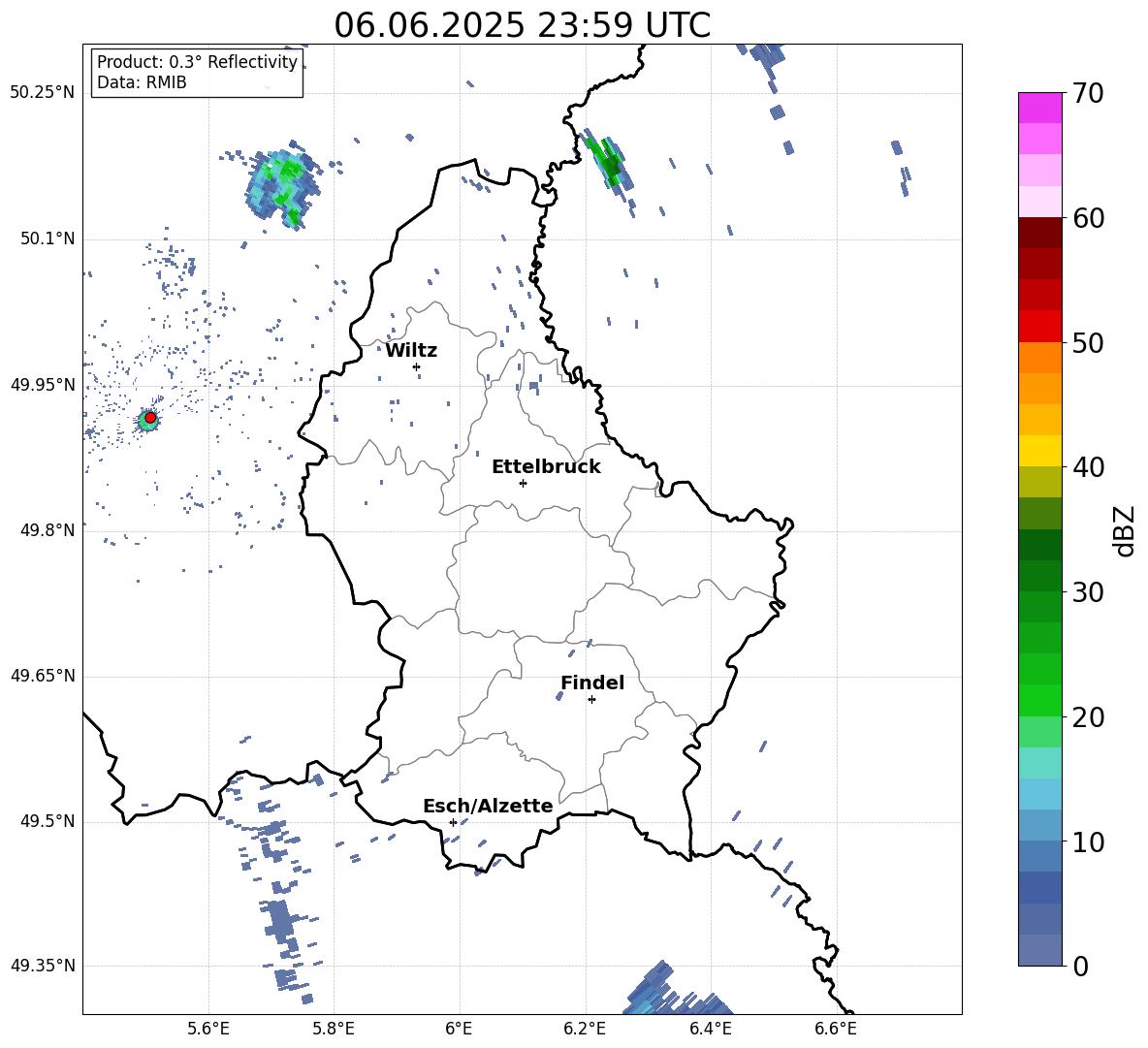The image size is (1148, 1048).
Task: Select the Ettelbruck city label
Action: [546, 467]
